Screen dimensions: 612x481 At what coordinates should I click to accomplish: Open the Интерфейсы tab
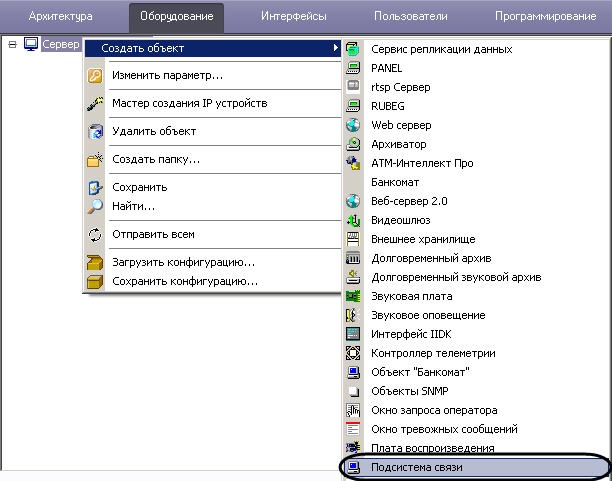pyautogui.click(x=293, y=17)
